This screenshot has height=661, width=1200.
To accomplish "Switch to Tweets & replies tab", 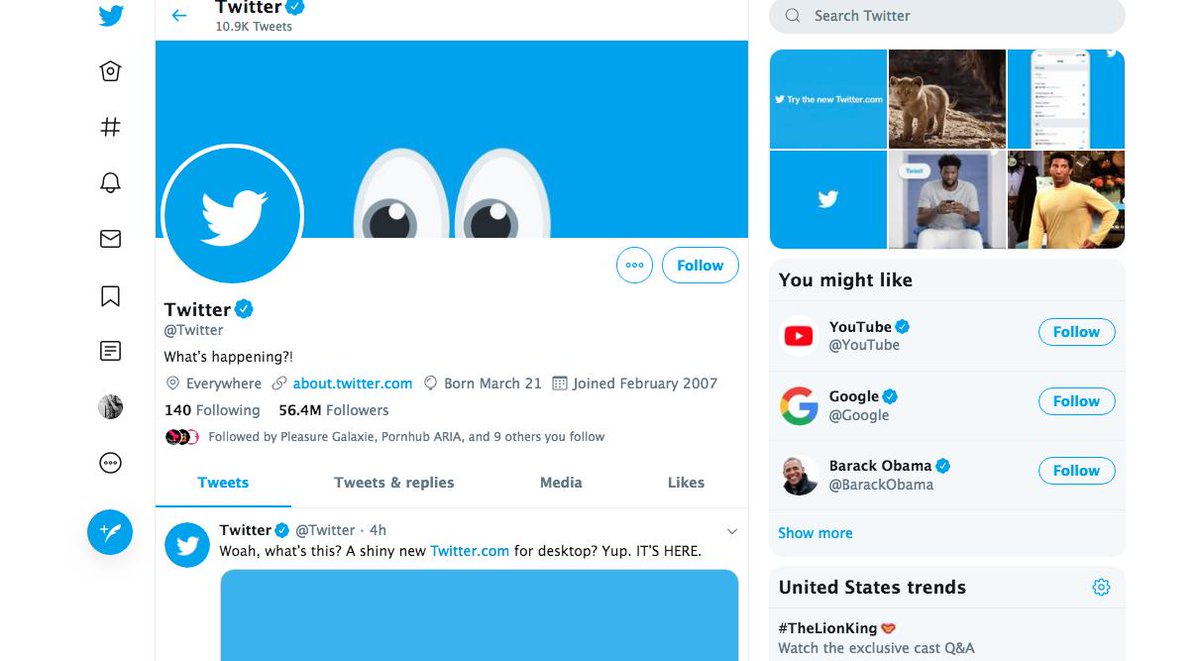I will tap(394, 482).
